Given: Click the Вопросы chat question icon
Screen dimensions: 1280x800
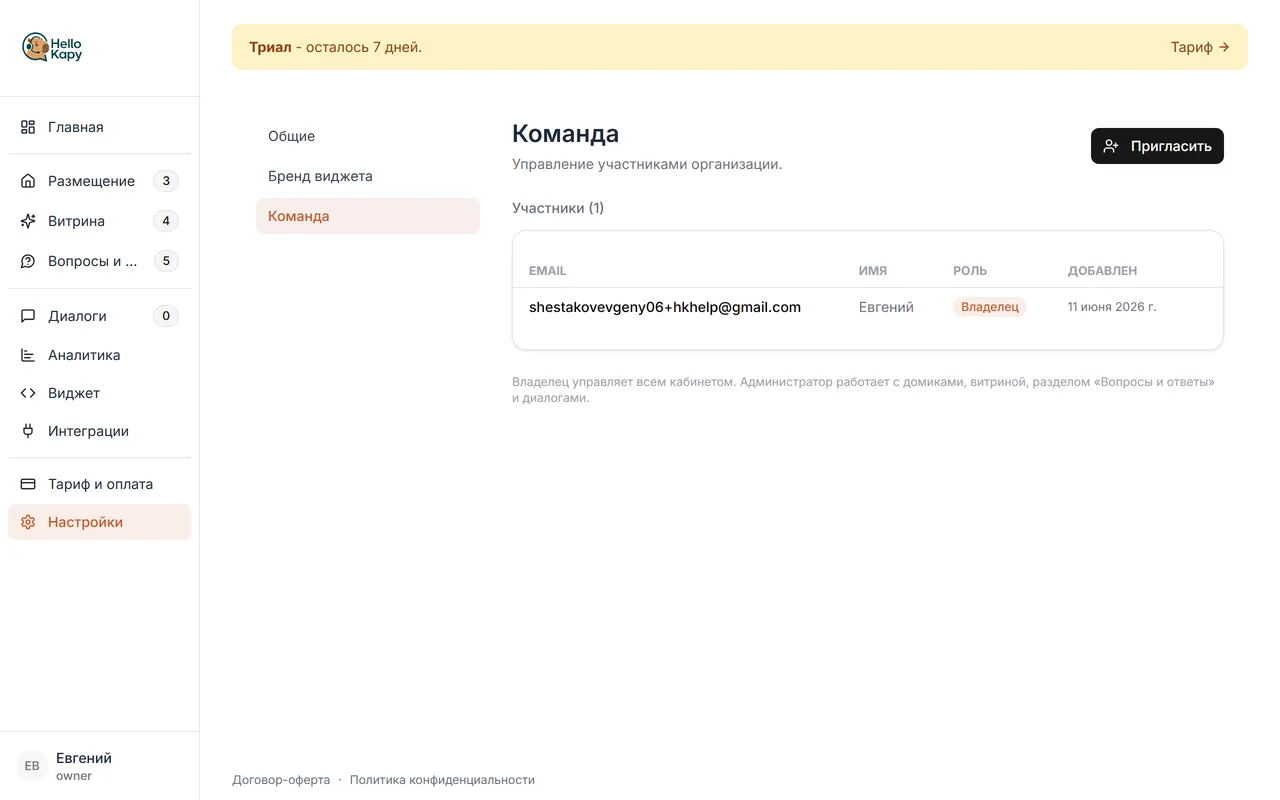Looking at the screenshot, I should click(28, 261).
